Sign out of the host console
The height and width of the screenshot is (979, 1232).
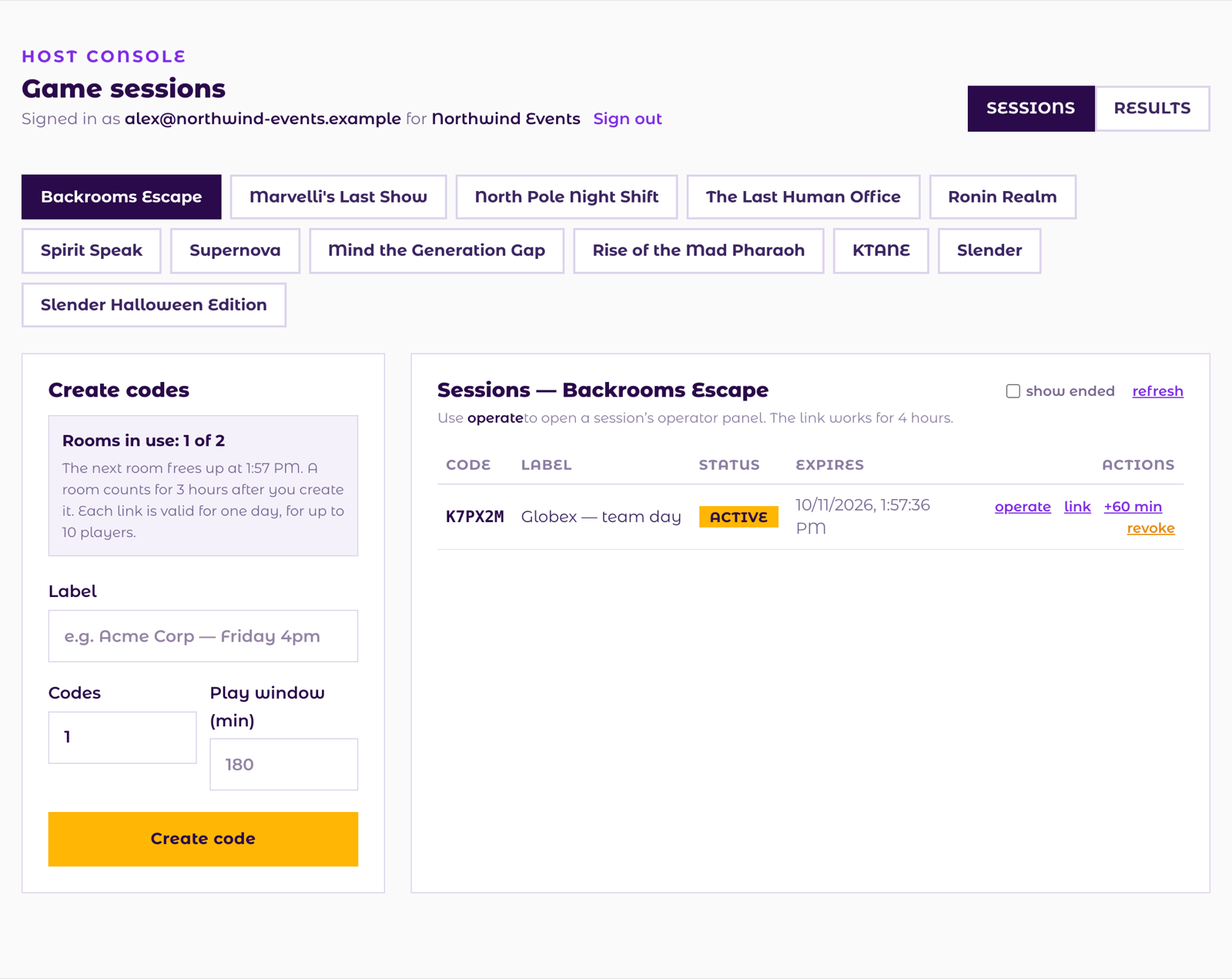tap(628, 119)
